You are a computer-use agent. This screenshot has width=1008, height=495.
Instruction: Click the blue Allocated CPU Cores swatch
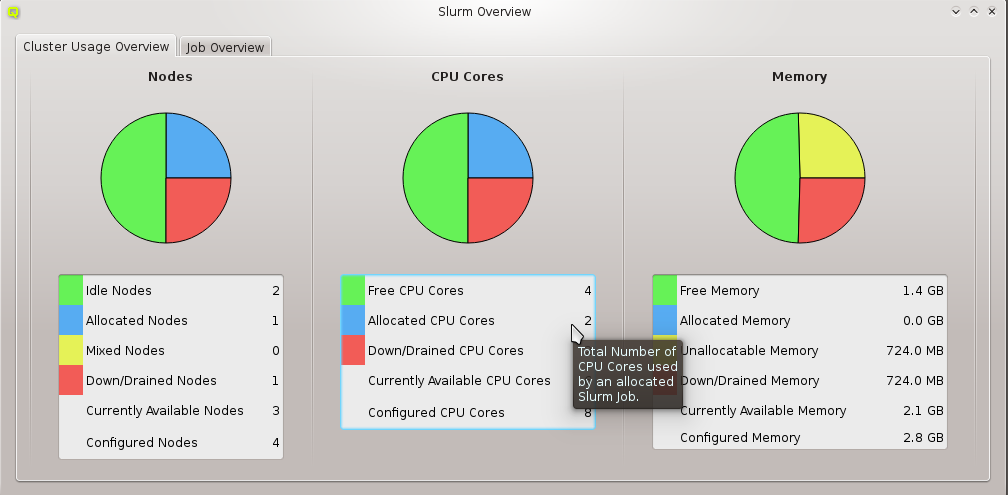tap(353, 320)
